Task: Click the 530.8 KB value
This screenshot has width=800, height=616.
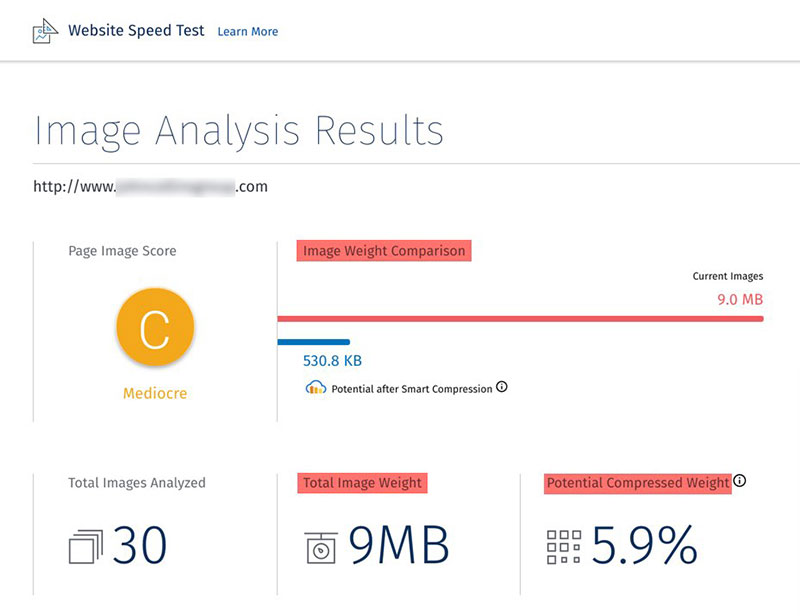Action: (x=332, y=361)
